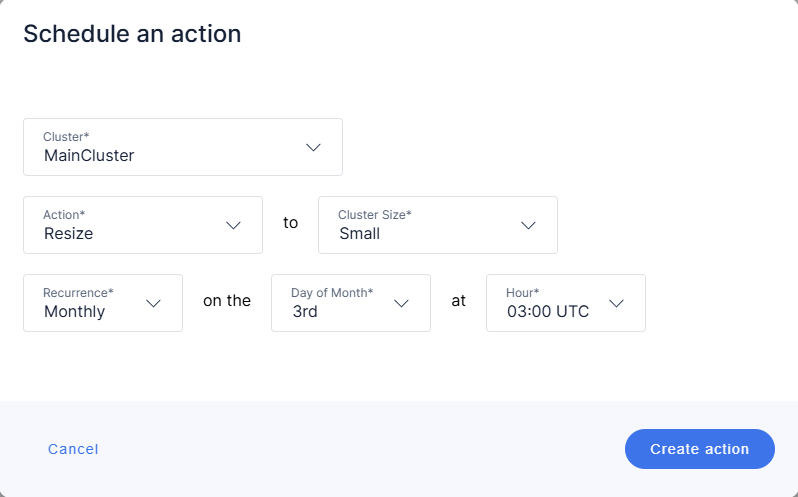Image resolution: width=798 pixels, height=497 pixels.
Task: Cancel the scheduled action dialog
Action: [73, 449]
